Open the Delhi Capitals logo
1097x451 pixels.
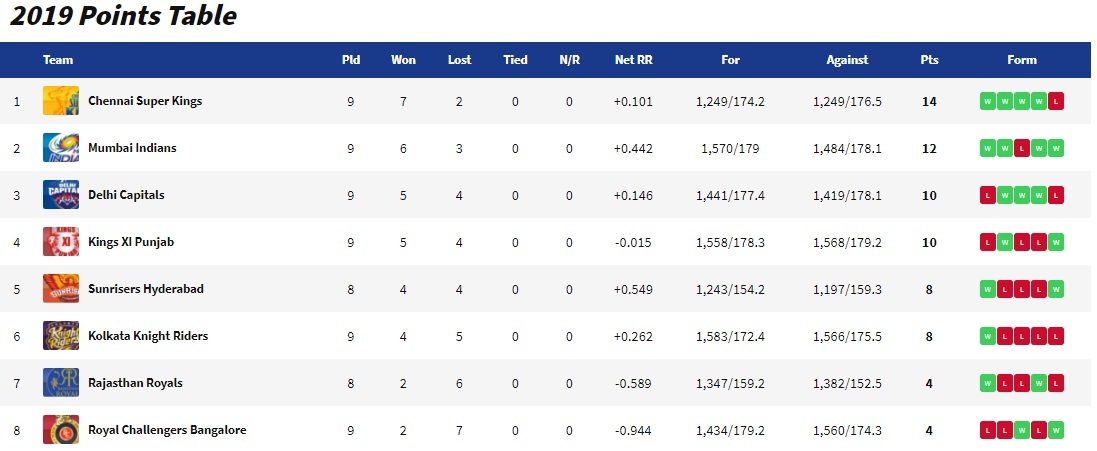click(x=61, y=194)
